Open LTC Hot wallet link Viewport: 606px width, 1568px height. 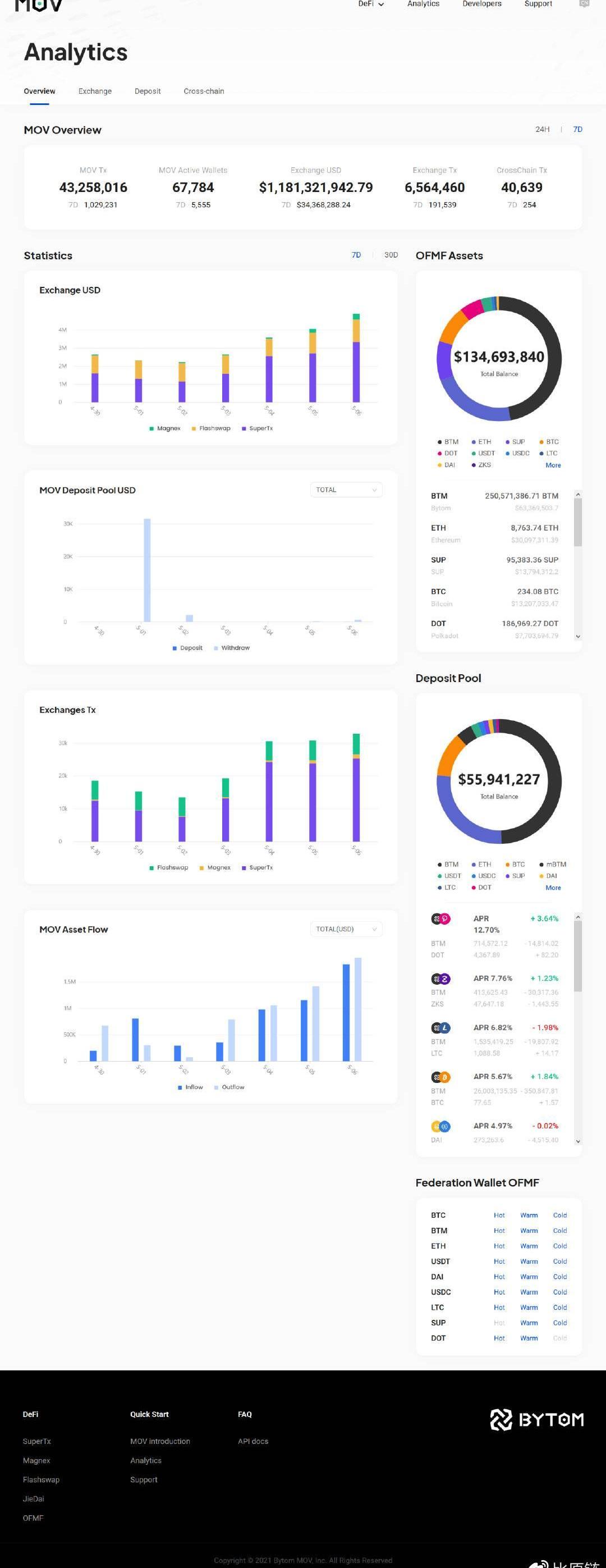tap(499, 1308)
